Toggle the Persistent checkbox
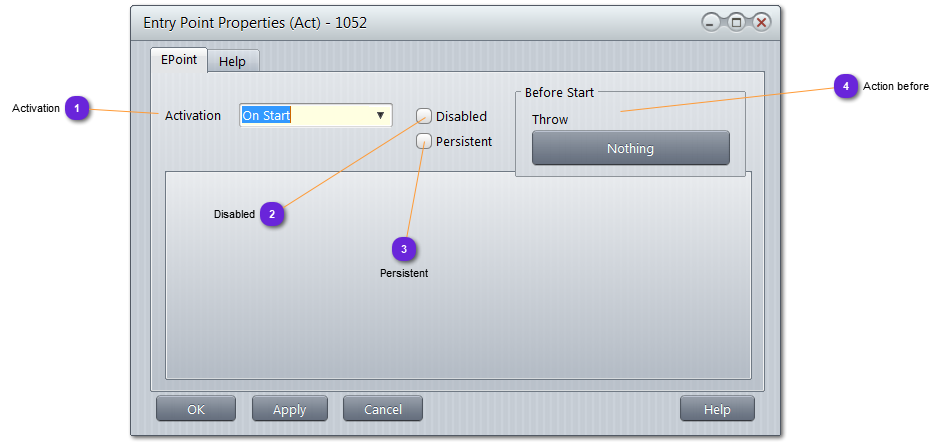 pos(425,141)
